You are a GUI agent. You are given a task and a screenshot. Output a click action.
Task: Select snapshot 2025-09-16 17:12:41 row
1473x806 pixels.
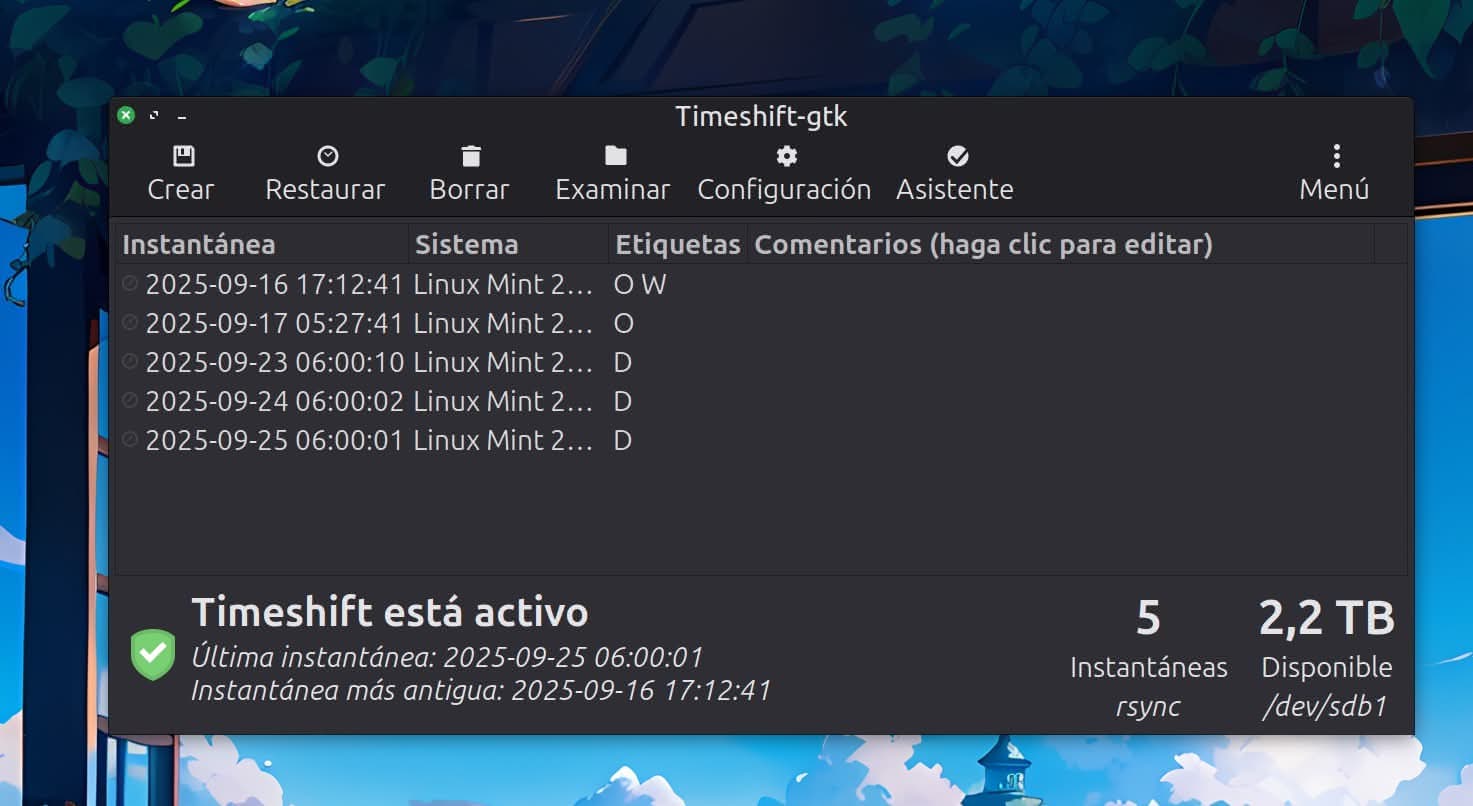[x=760, y=284]
